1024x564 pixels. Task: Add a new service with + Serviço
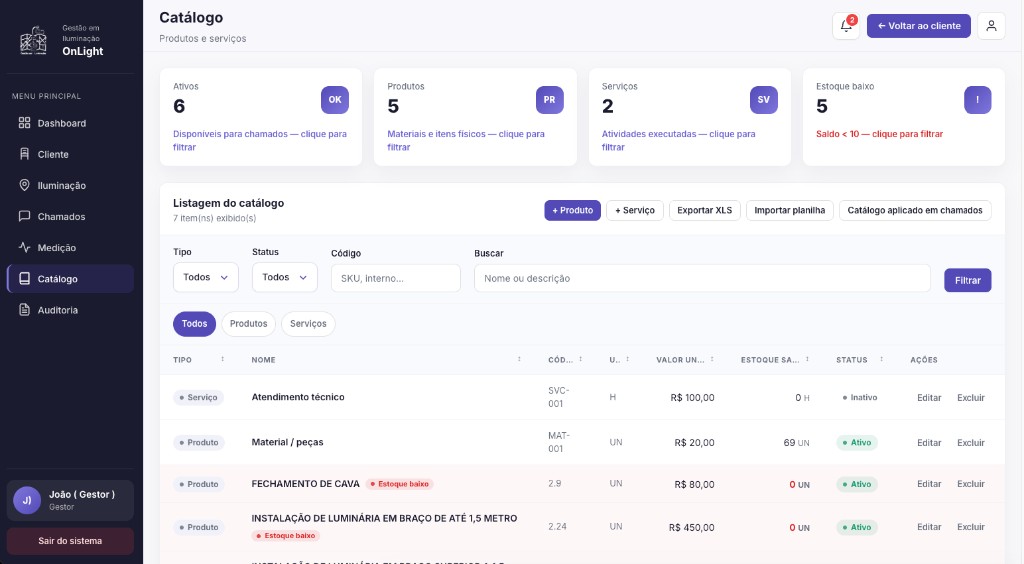click(635, 210)
